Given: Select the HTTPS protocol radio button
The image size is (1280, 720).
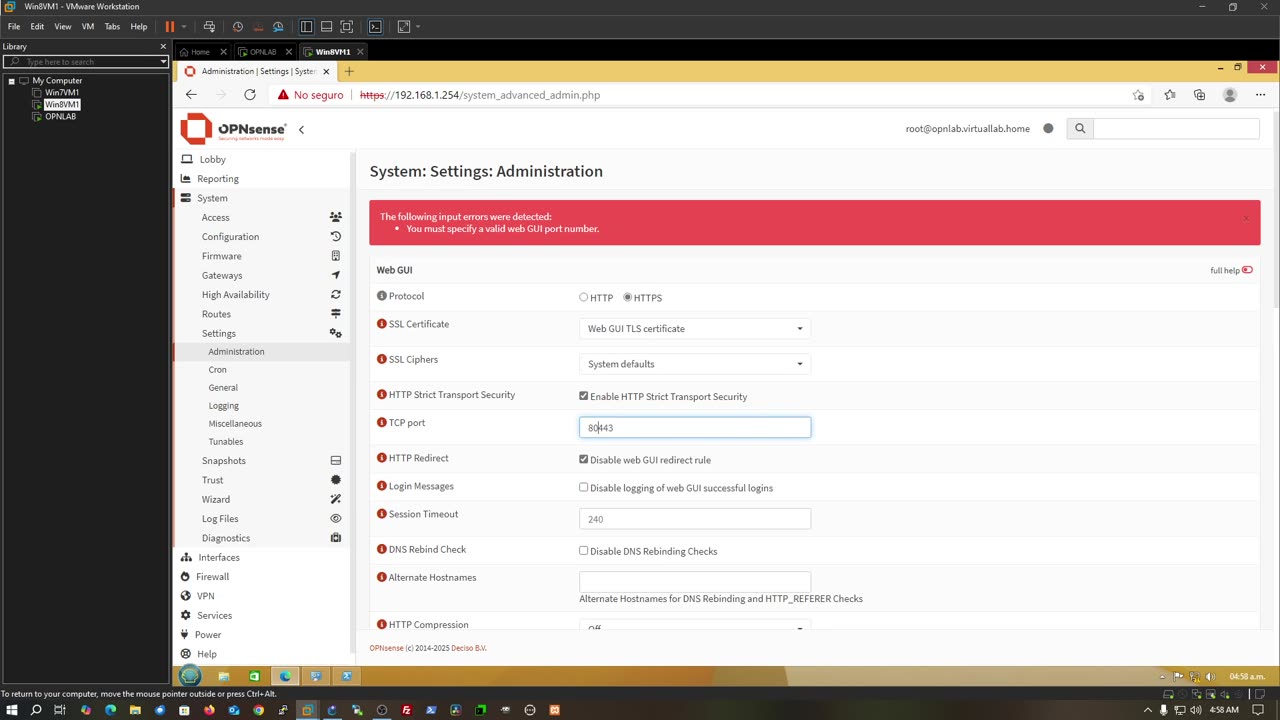Looking at the screenshot, I should (628, 297).
